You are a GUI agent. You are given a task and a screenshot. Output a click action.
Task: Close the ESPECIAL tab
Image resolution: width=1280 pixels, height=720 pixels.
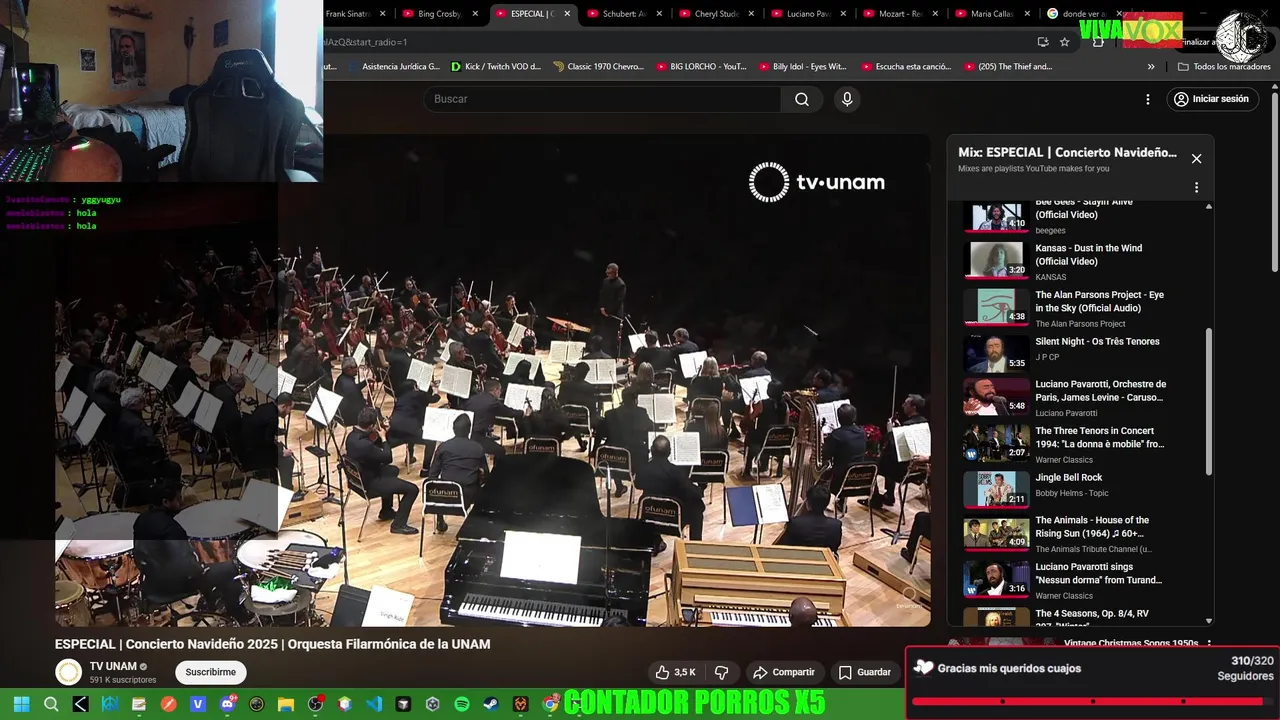click(567, 14)
